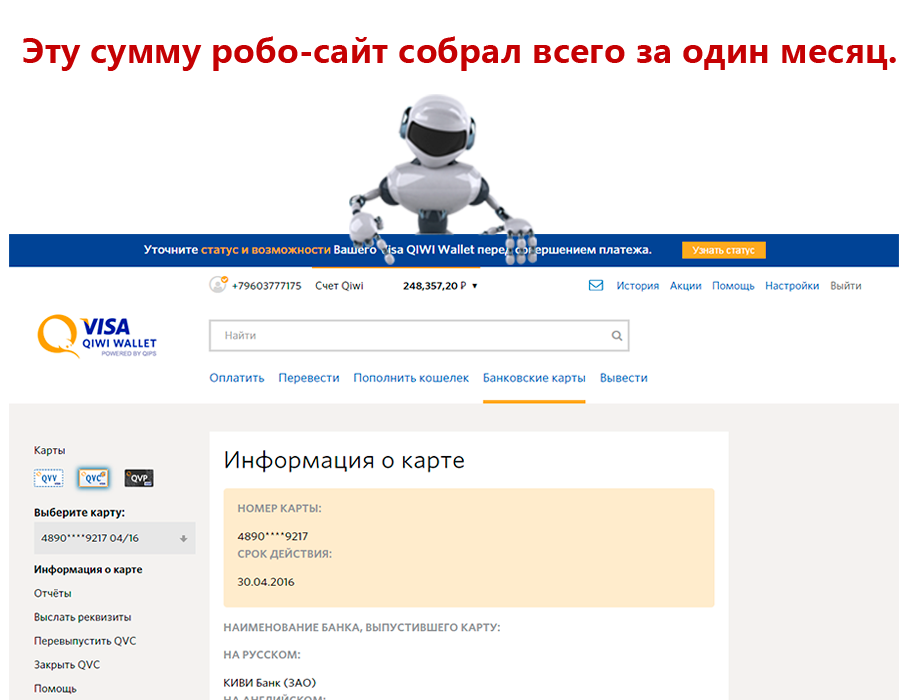Open sidebar Помощь entry
The width and height of the screenshot is (910, 700).
tap(55, 688)
